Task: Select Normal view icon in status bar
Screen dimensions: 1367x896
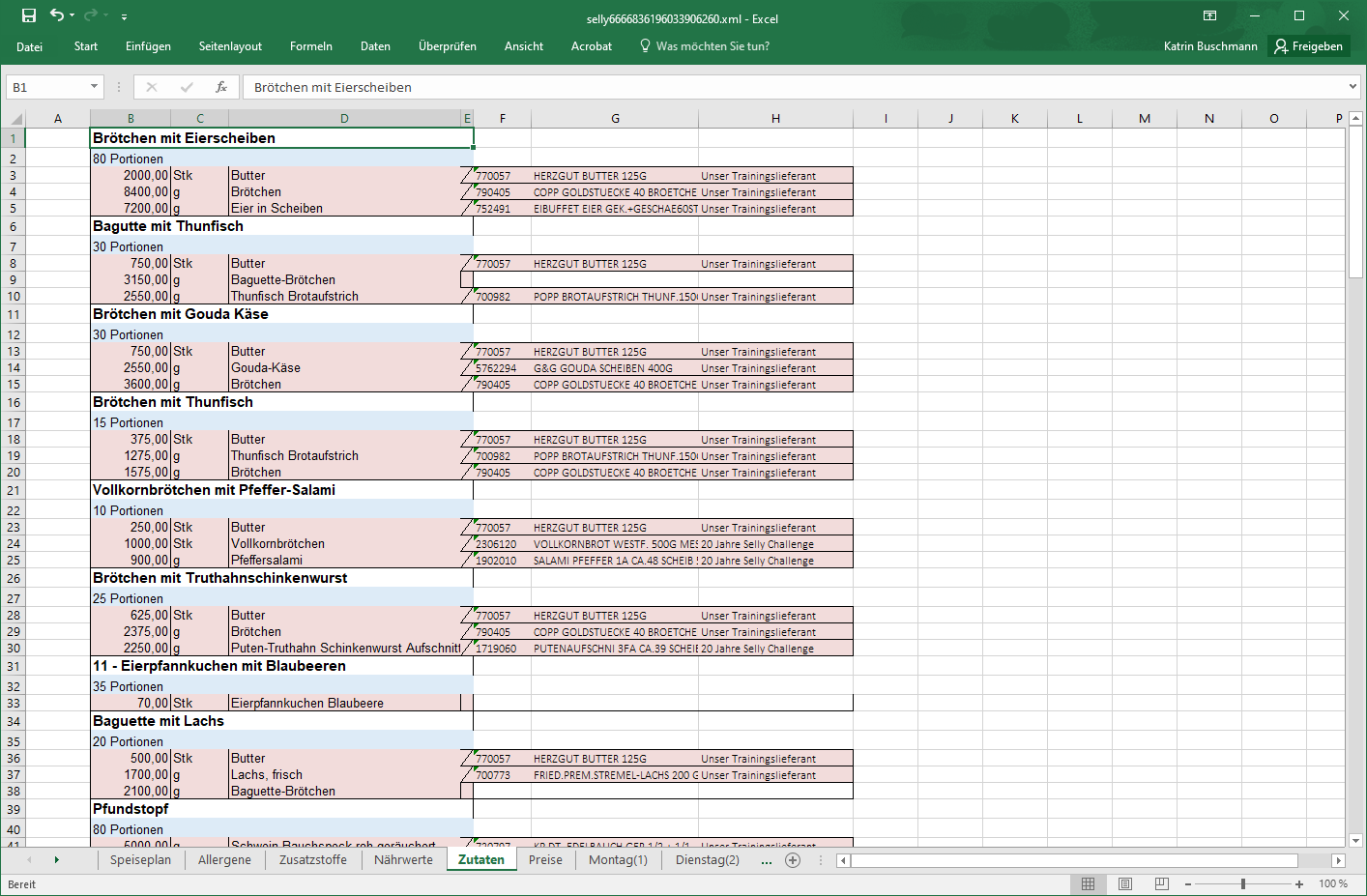Action: tap(1089, 883)
